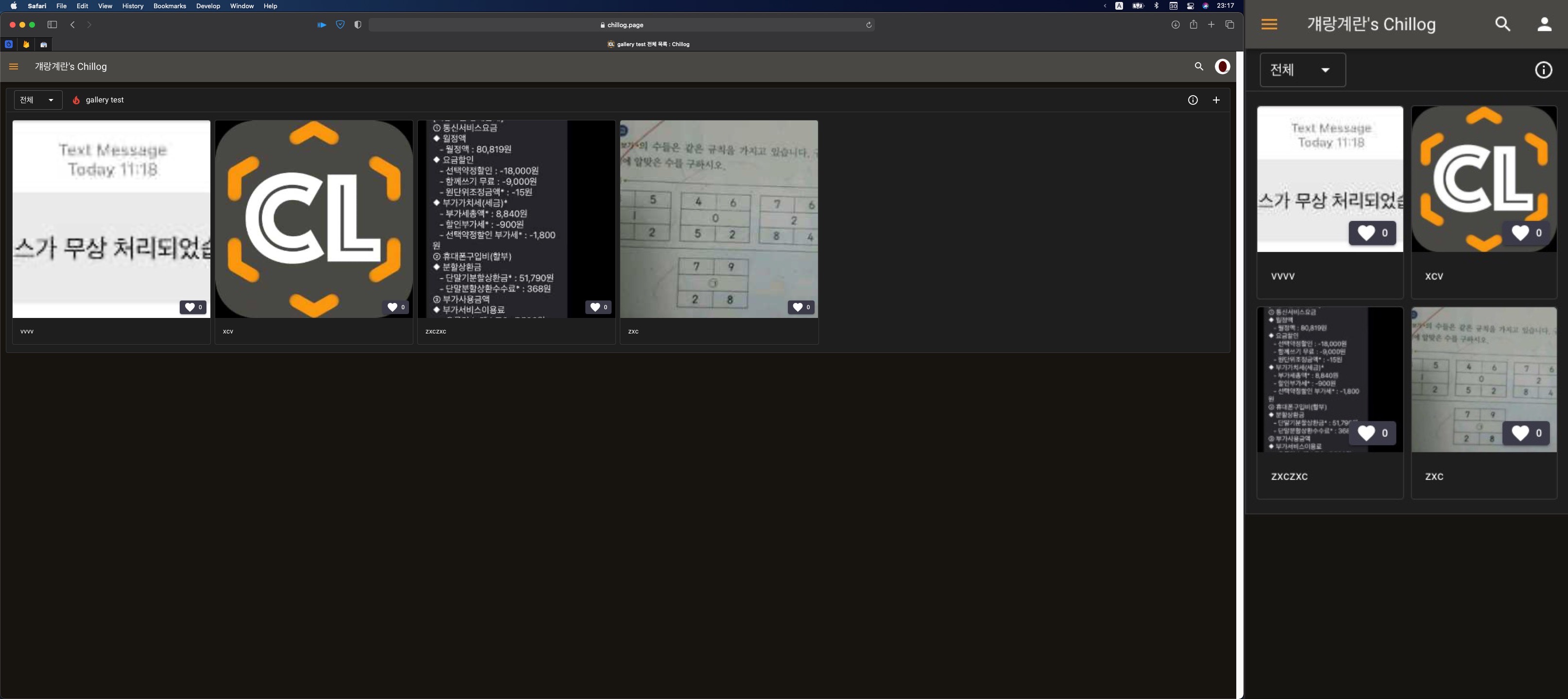Open mobile view orange hamburger menu
Screen dimensions: 1568x699
tap(1268, 24)
